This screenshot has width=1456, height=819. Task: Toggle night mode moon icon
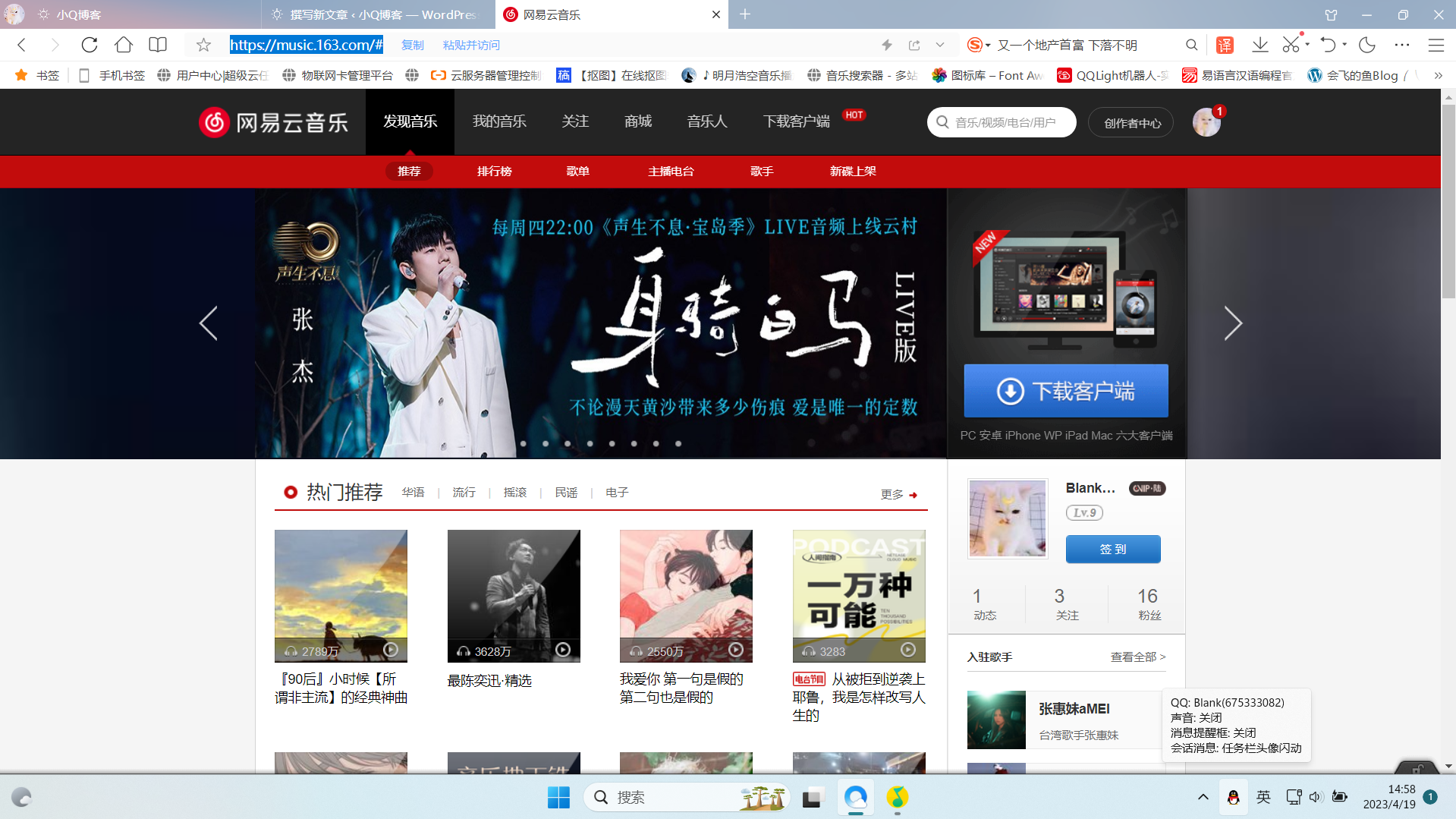pos(1367,45)
